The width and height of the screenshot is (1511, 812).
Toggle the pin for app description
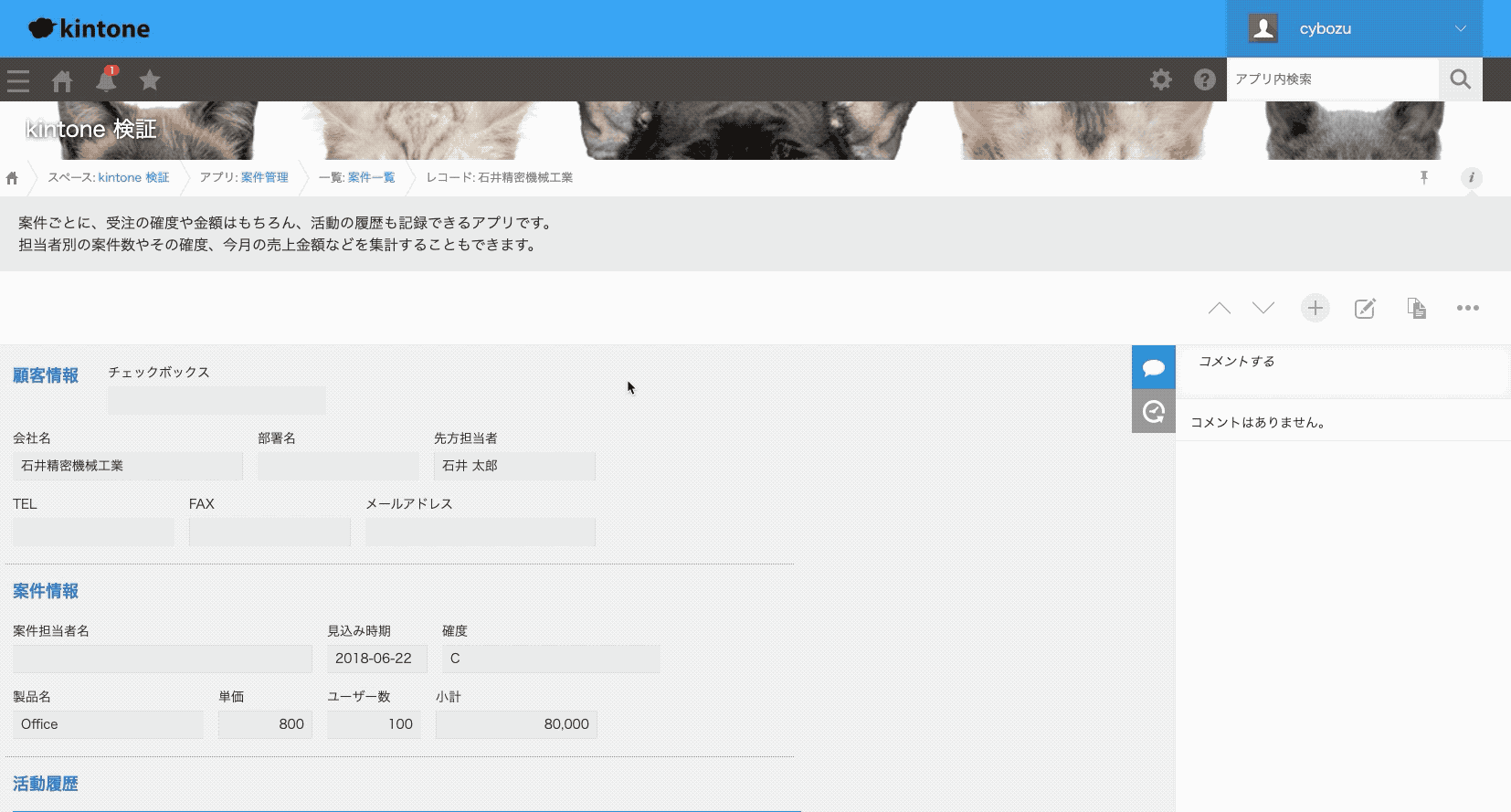(1423, 178)
